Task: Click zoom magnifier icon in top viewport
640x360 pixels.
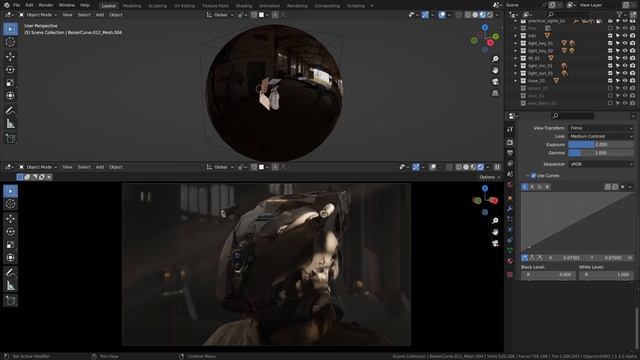Action: (495, 59)
